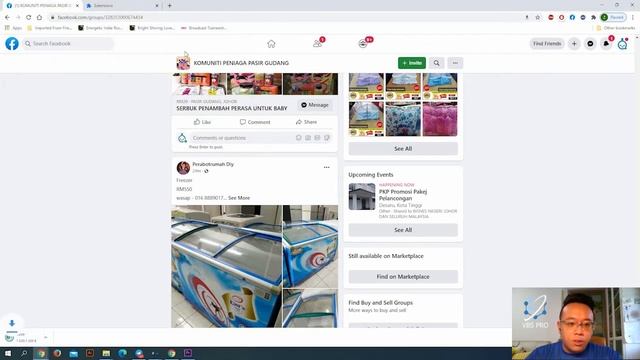Switch to the second browser tab
Screen dimensions: 640x360
122,6
